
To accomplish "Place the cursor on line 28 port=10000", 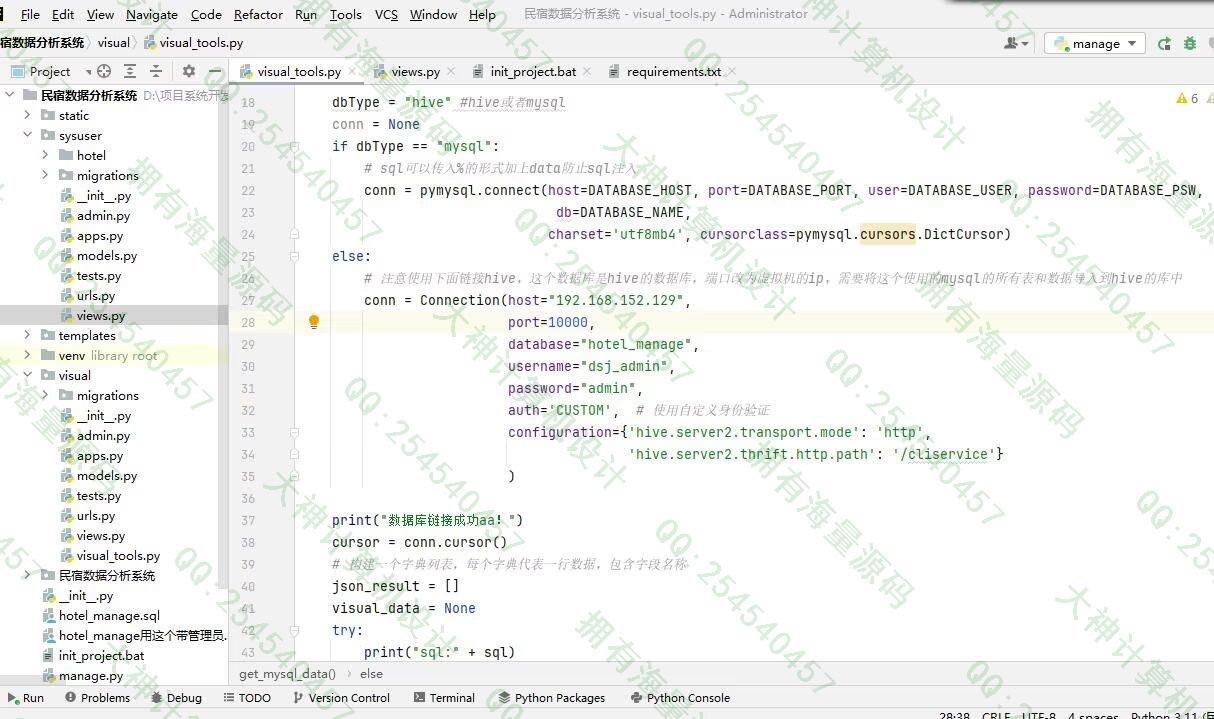I will point(550,322).
